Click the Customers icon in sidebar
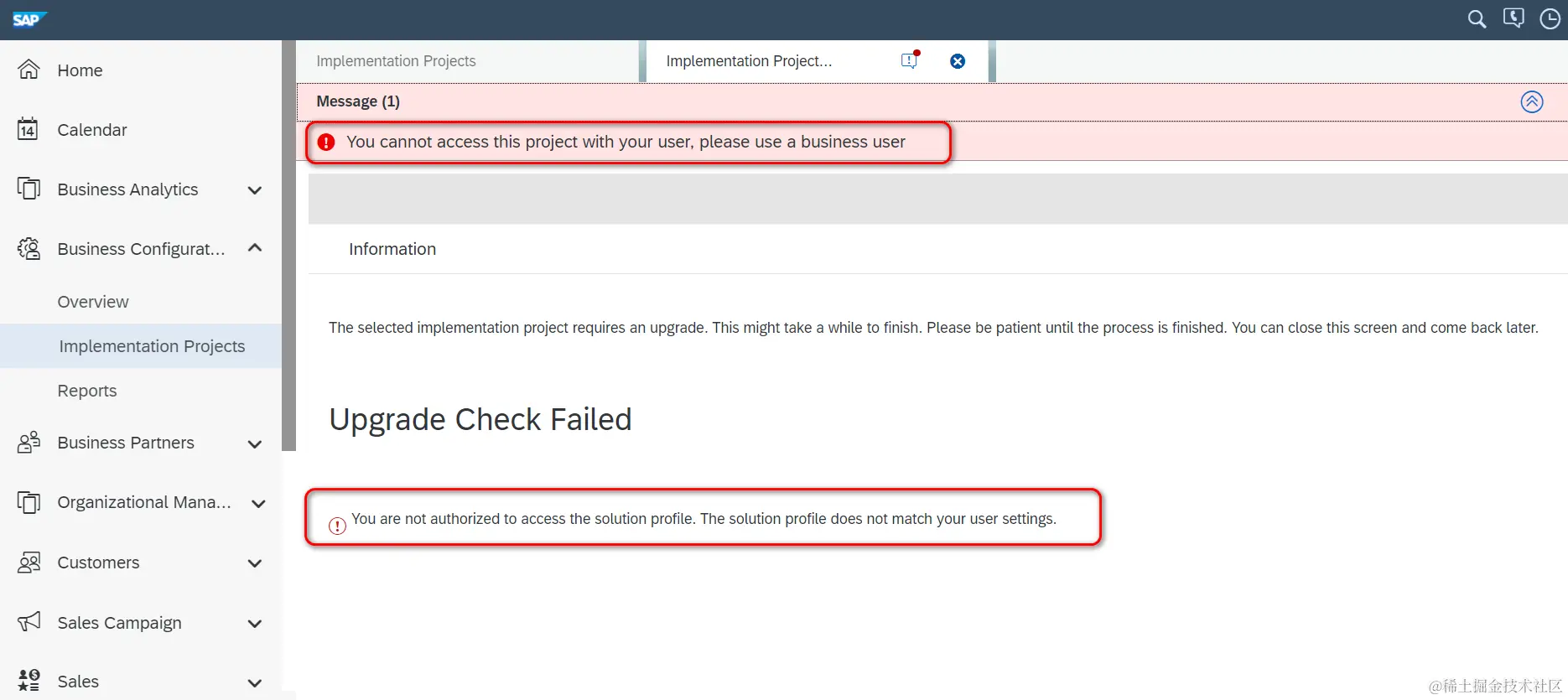 tap(29, 563)
